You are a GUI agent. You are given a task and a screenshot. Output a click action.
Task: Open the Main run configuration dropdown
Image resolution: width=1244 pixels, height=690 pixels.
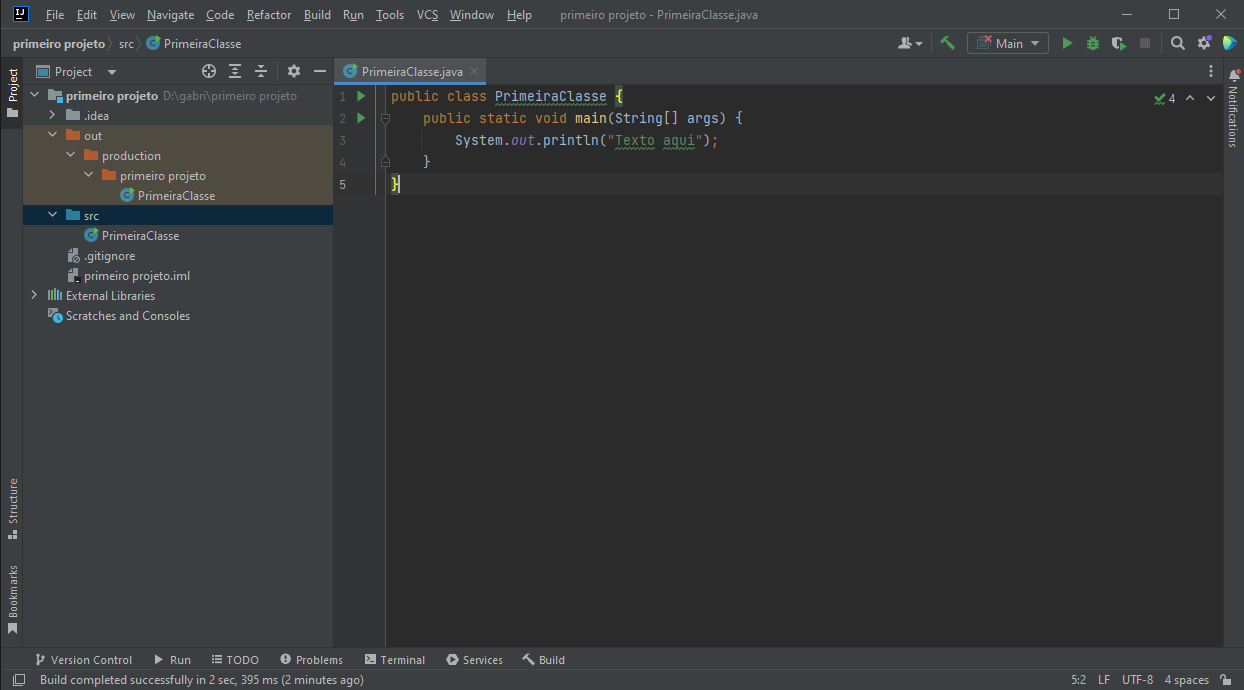(1008, 43)
